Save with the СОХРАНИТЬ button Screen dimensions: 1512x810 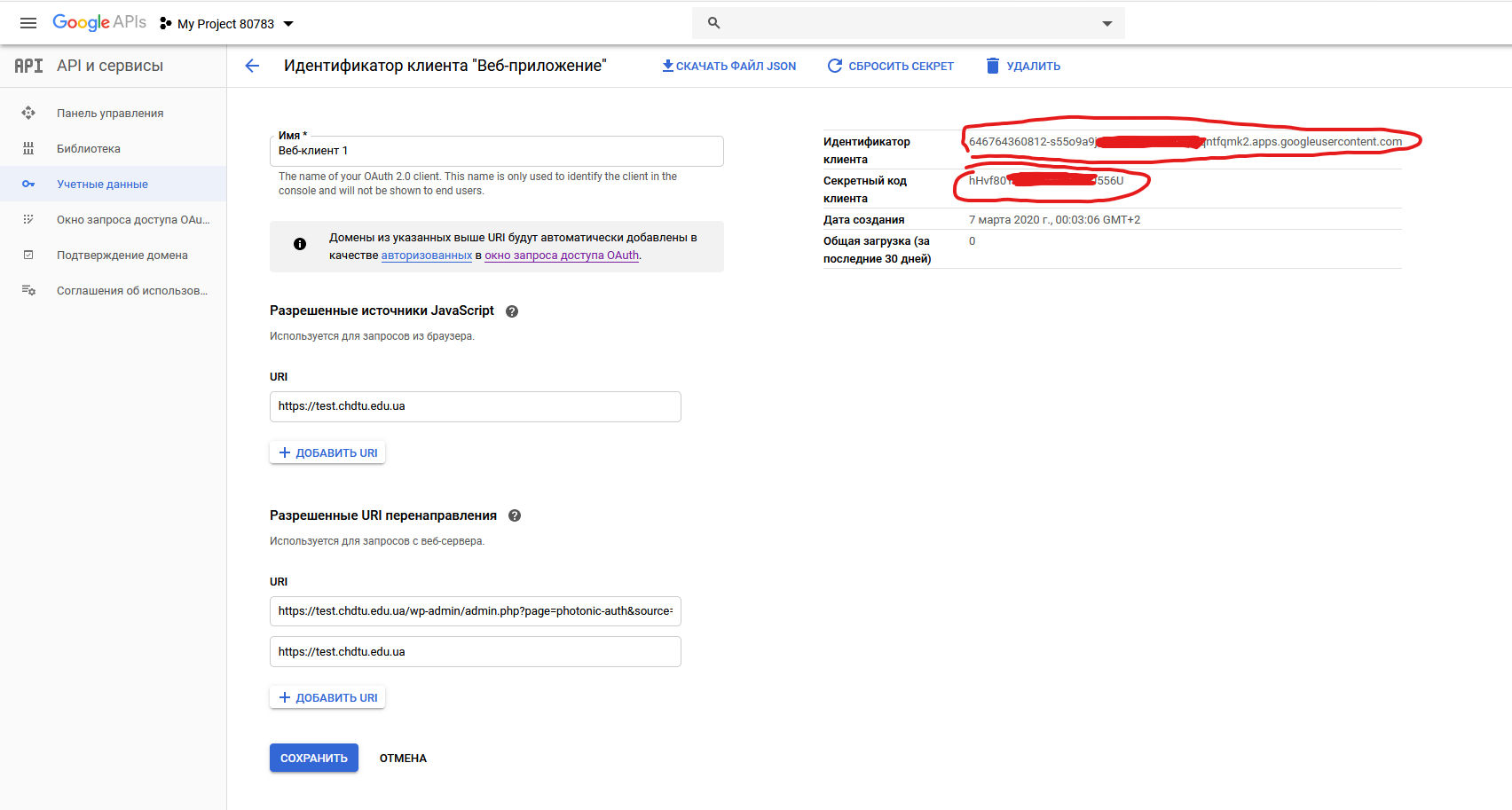(314, 758)
